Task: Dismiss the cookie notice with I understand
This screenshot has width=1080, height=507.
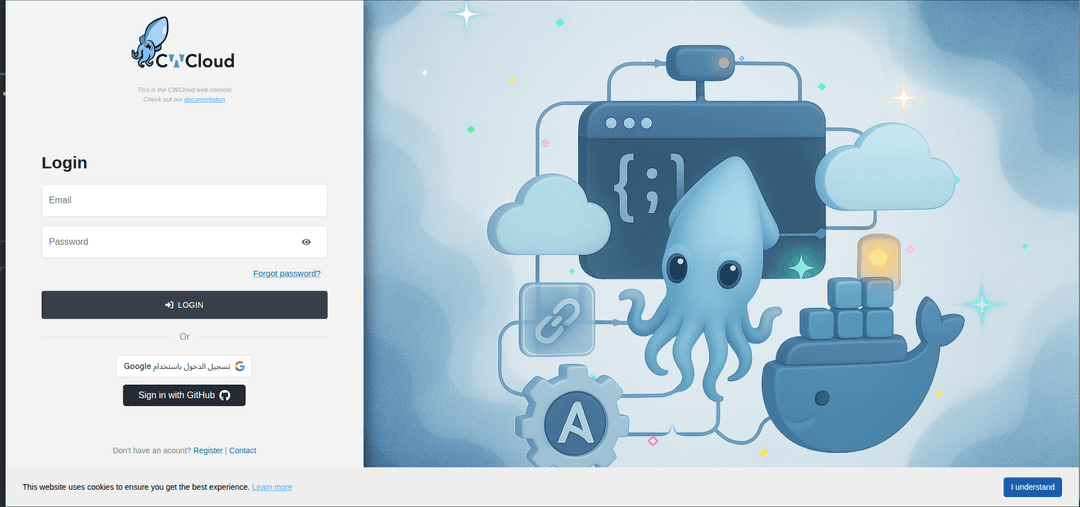Action: pos(1032,487)
